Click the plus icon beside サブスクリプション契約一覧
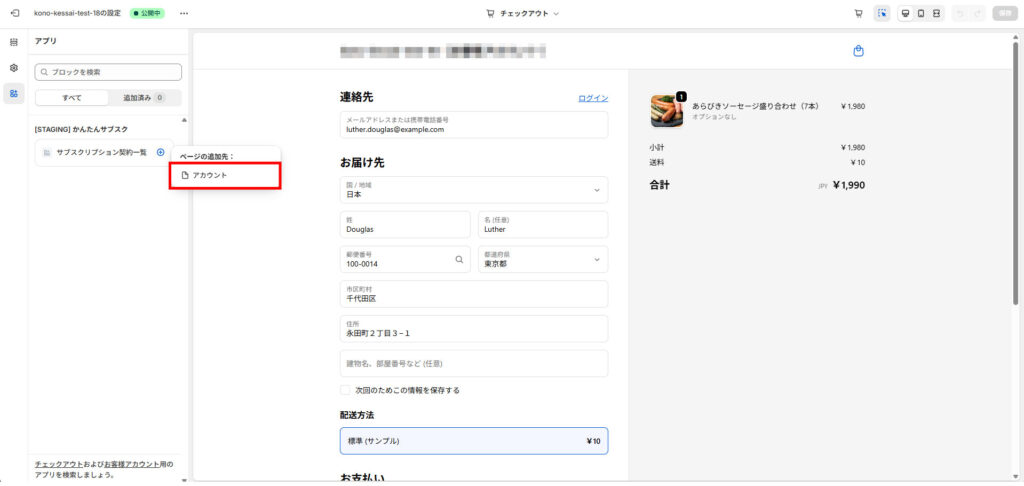 click(161, 152)
